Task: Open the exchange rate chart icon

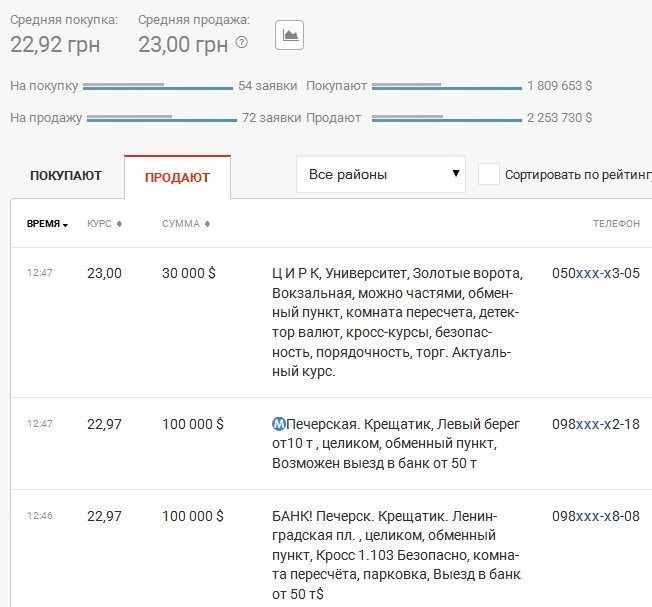Action: click(289, 35)
